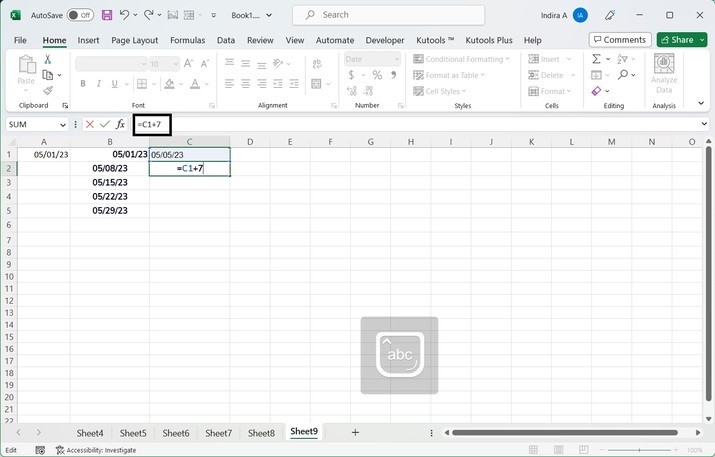This screenshot has width=715, height=457.
Task: Expand the Name Box dropdown
Action: pyautogui.click(x=62, y=125)
